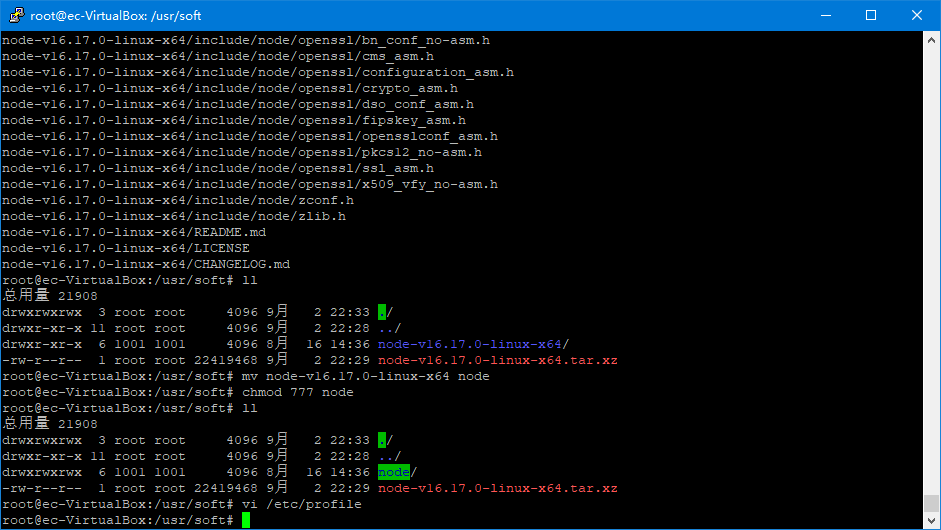Maximize the PuTTY terminal window
This screenshot has width=941, height=530.
click(871, 15)
